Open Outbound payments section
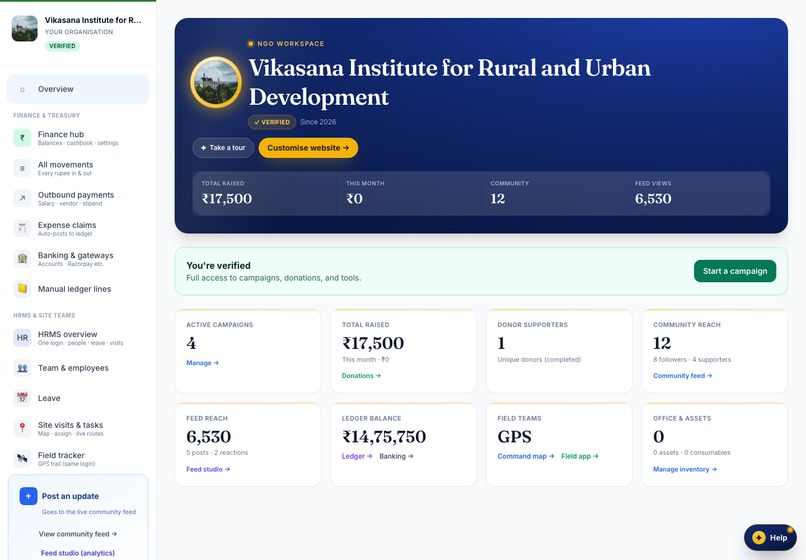 coord(78,198)
